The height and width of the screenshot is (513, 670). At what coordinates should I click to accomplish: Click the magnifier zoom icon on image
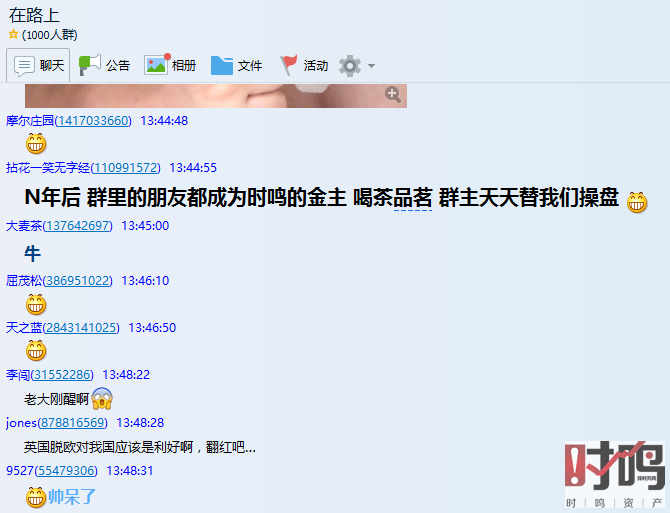pyautogui.click(x=393, y=94)
